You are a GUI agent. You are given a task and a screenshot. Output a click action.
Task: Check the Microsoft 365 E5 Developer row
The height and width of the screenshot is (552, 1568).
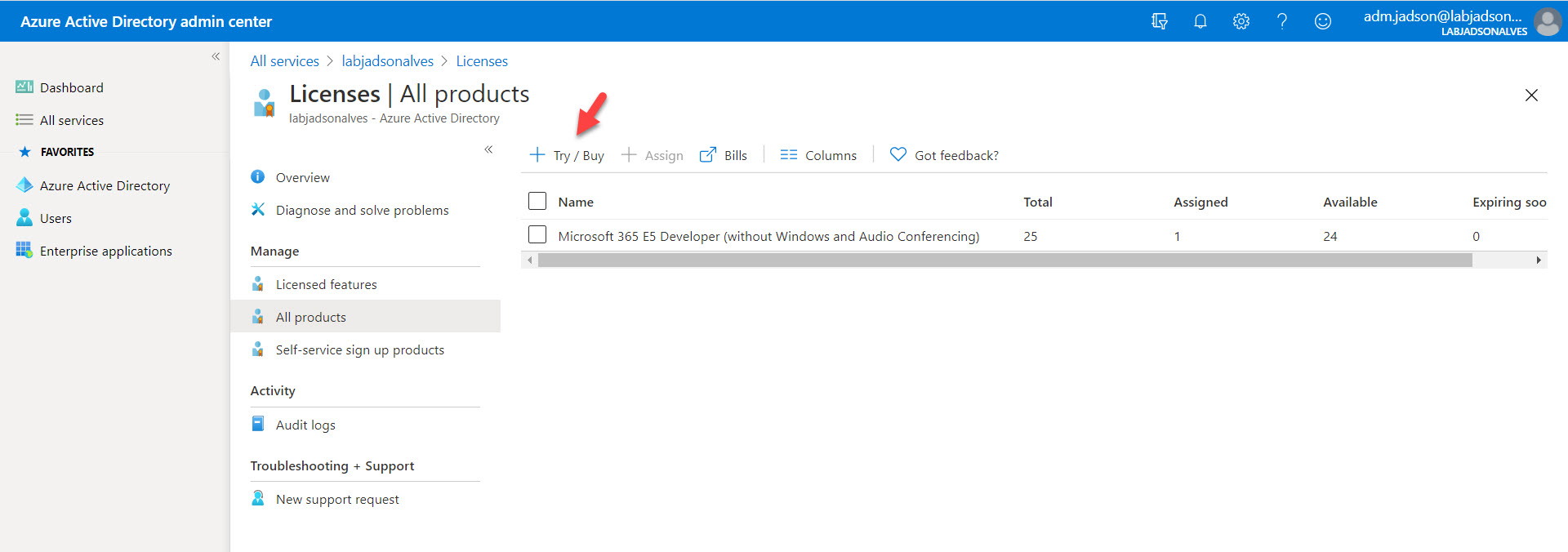[537, 235]
